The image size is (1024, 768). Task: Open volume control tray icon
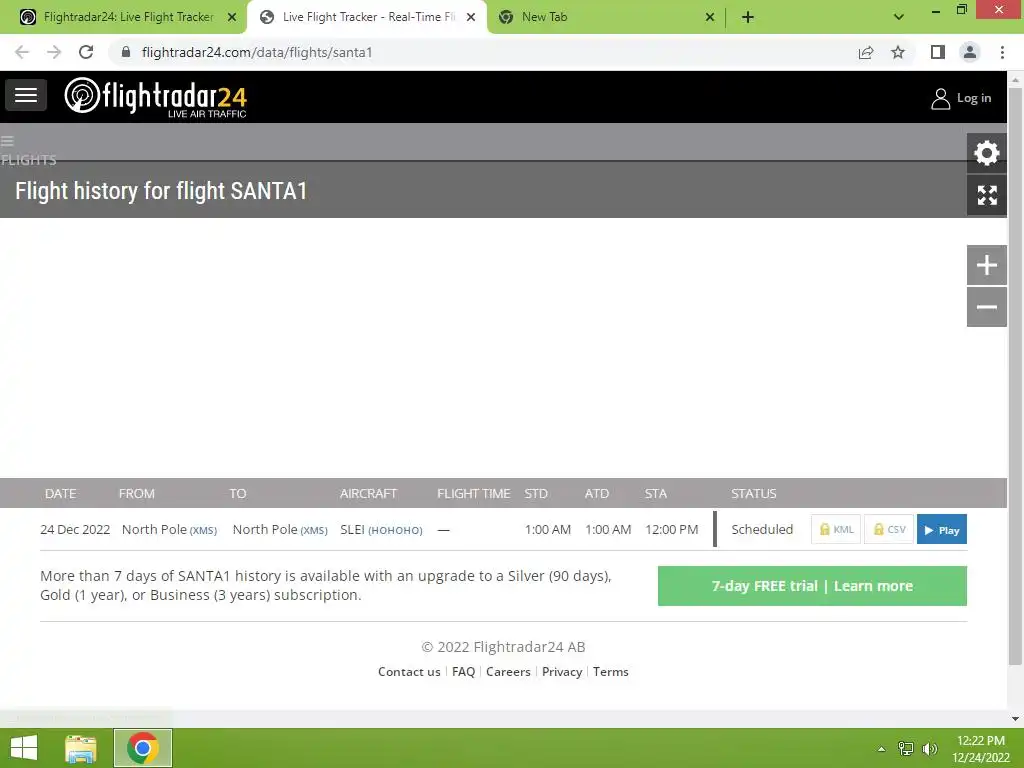[929, 749]
